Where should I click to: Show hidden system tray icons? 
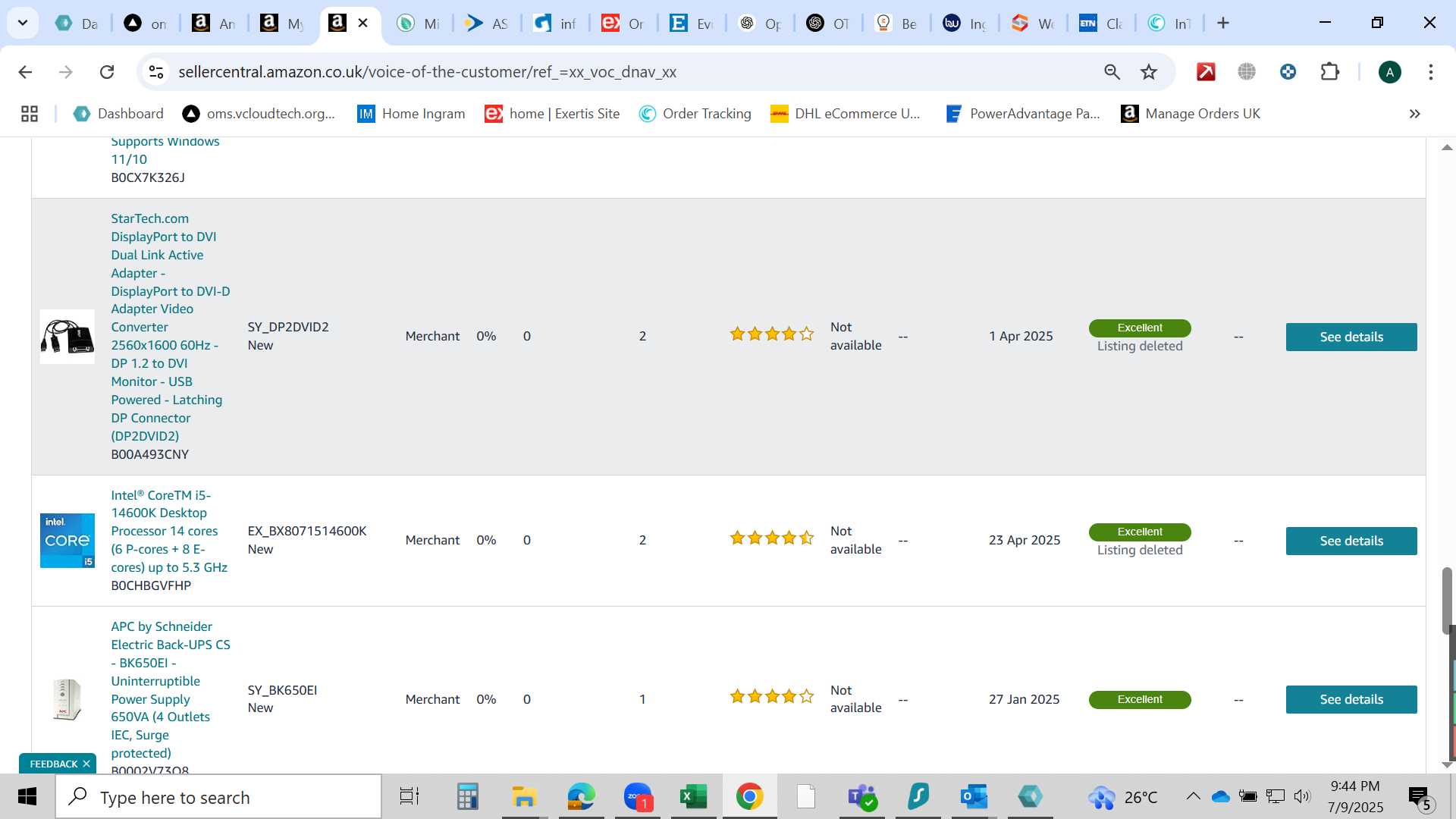pyautogui.click(x=1193, y=796)
